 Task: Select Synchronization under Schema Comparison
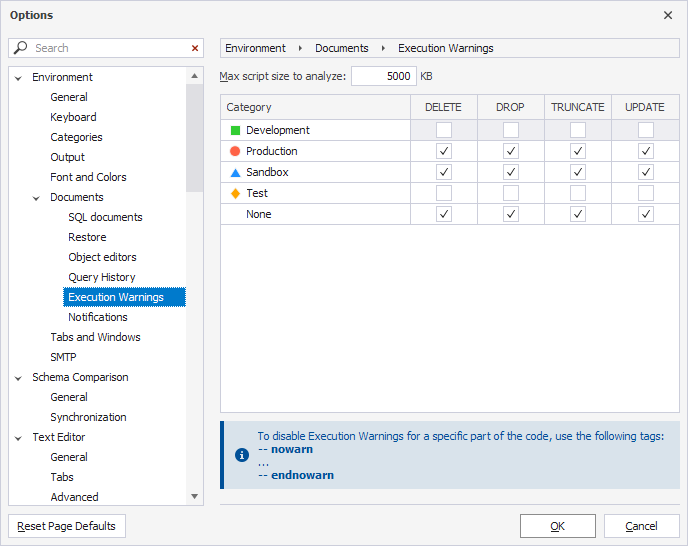(88, 417)
